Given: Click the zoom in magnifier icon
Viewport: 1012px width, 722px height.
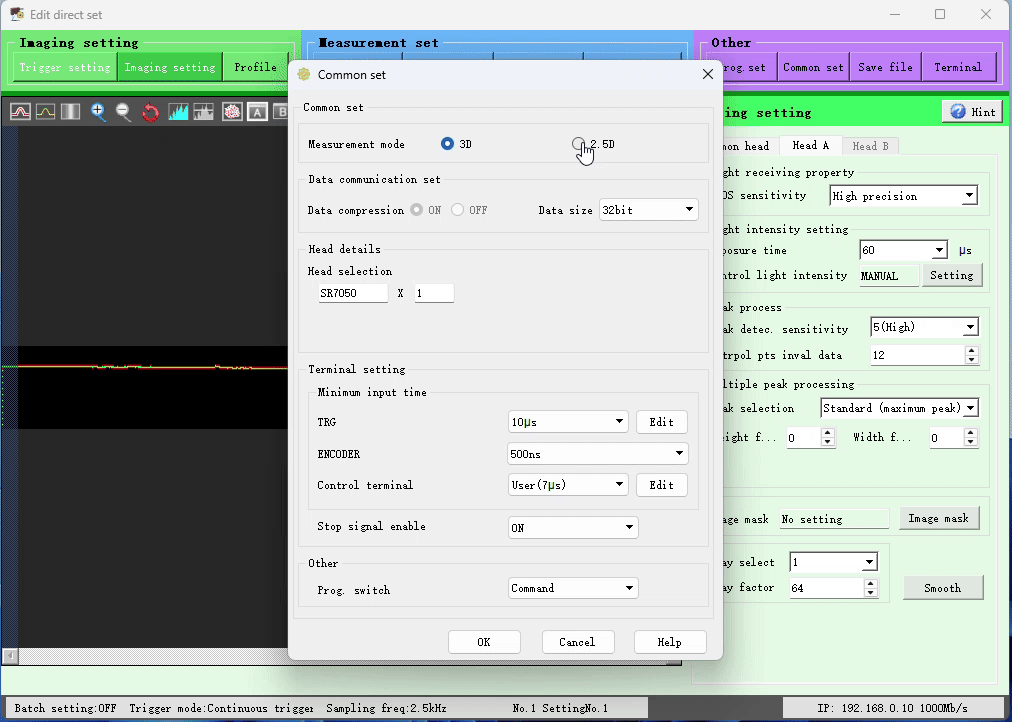Looking at the screenshot, I should [98, 112].
